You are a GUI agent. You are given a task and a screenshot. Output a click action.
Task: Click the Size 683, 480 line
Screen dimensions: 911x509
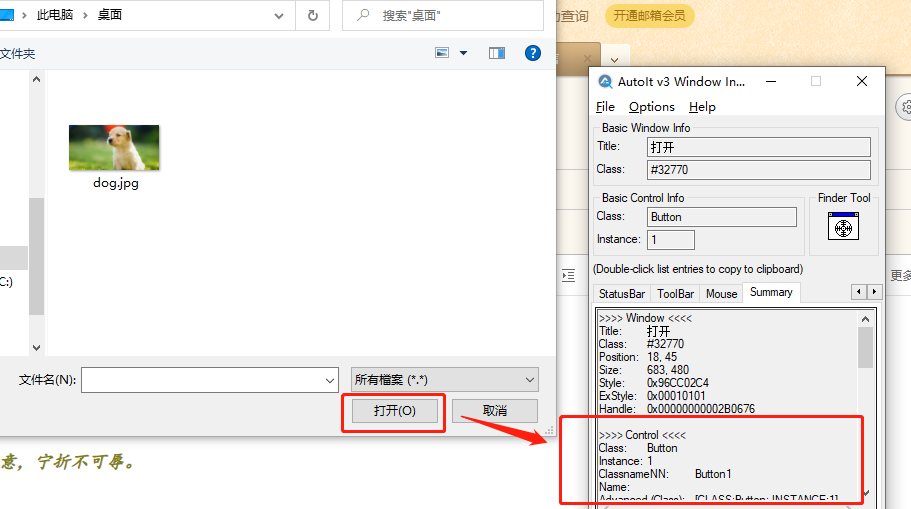[x=644, y=370]
